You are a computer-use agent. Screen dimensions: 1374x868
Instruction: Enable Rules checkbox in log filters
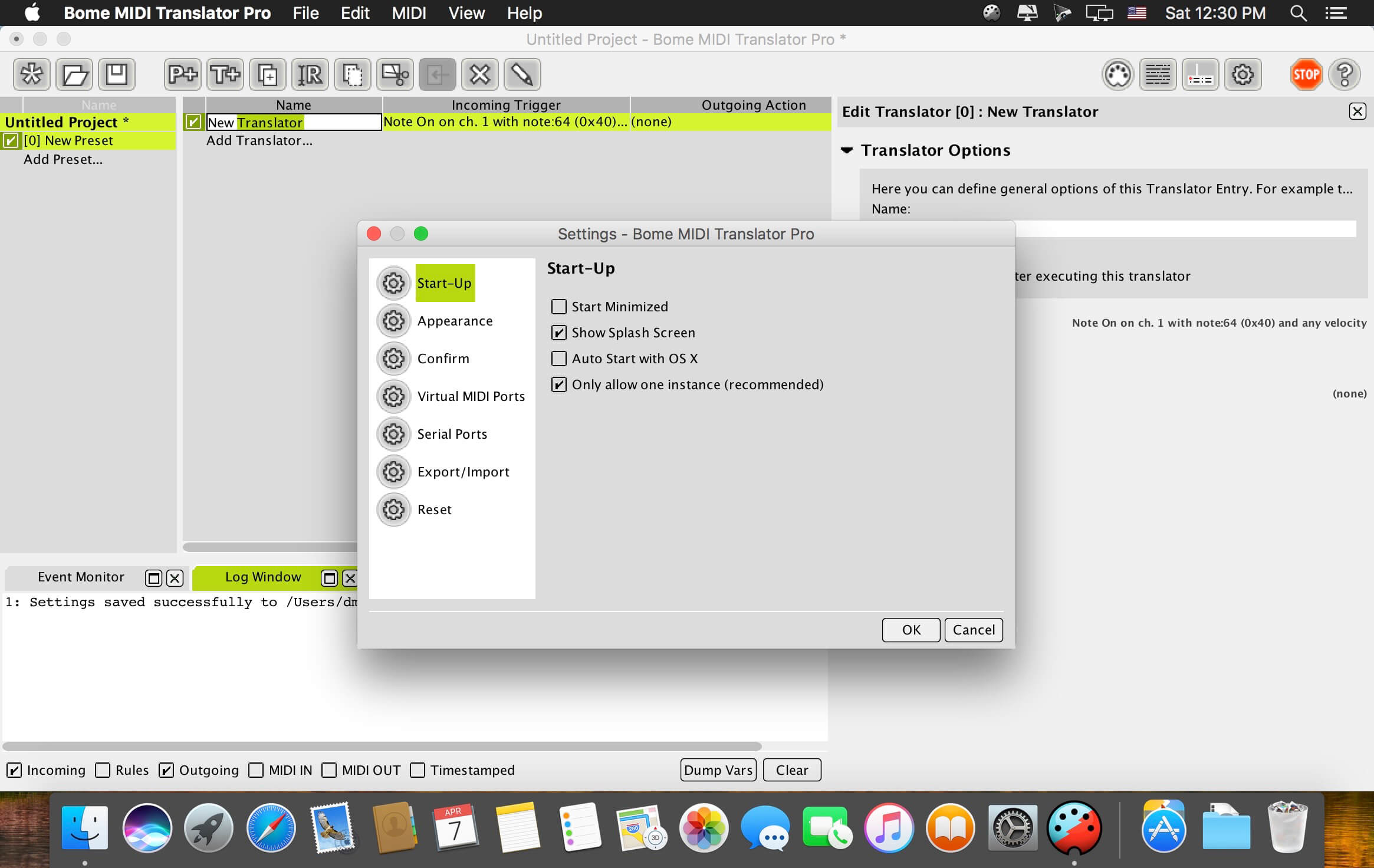click(x=103, y=770)
